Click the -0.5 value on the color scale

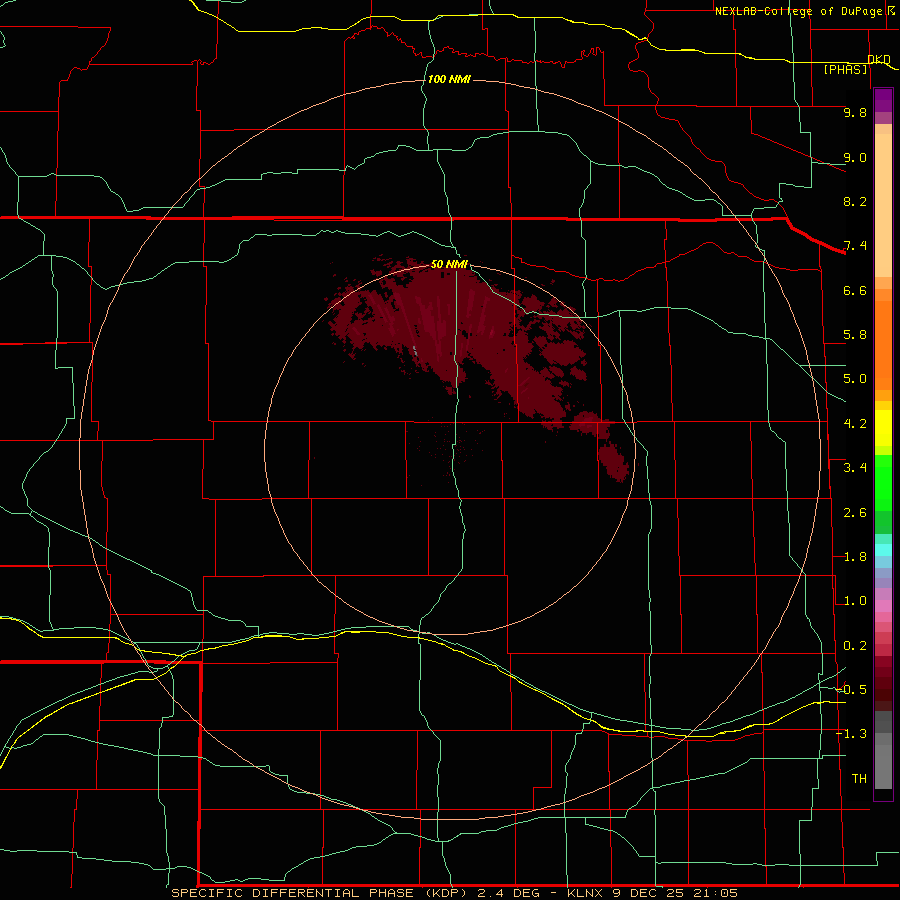[x=851, y=690]
